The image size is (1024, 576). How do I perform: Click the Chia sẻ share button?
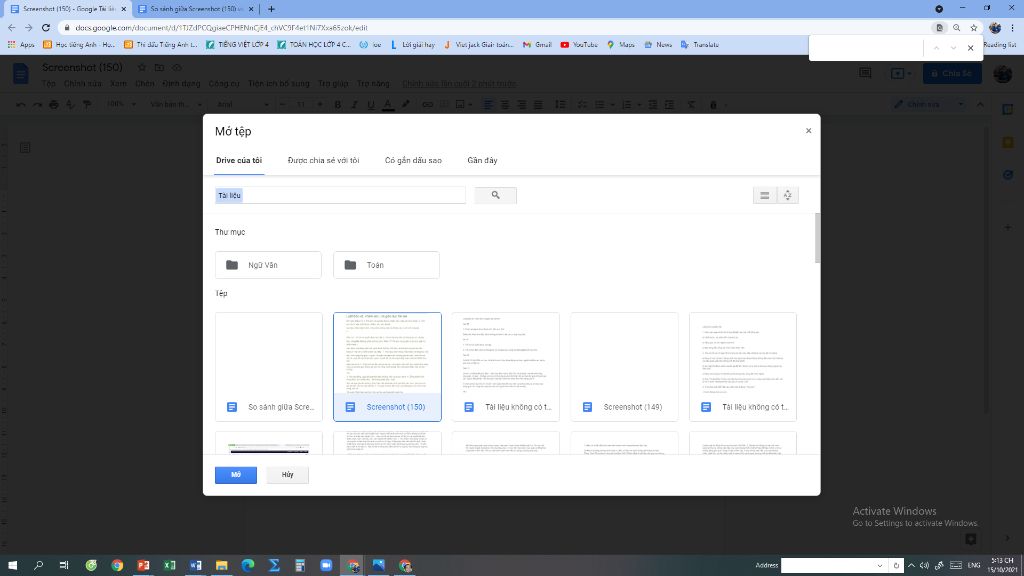click(x=952, y=73)
